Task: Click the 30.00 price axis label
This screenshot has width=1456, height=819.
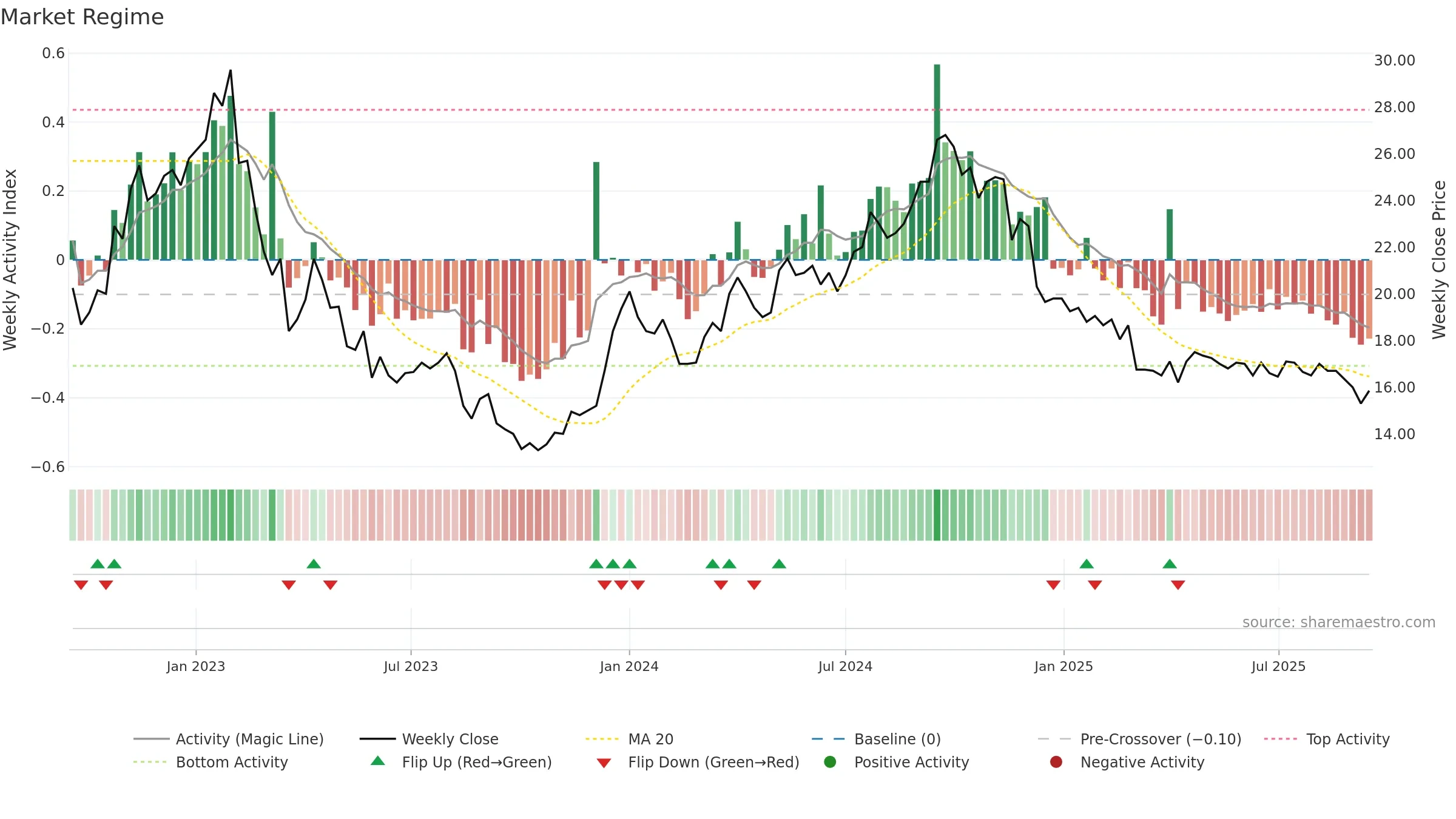Action: pos(1394,61)
